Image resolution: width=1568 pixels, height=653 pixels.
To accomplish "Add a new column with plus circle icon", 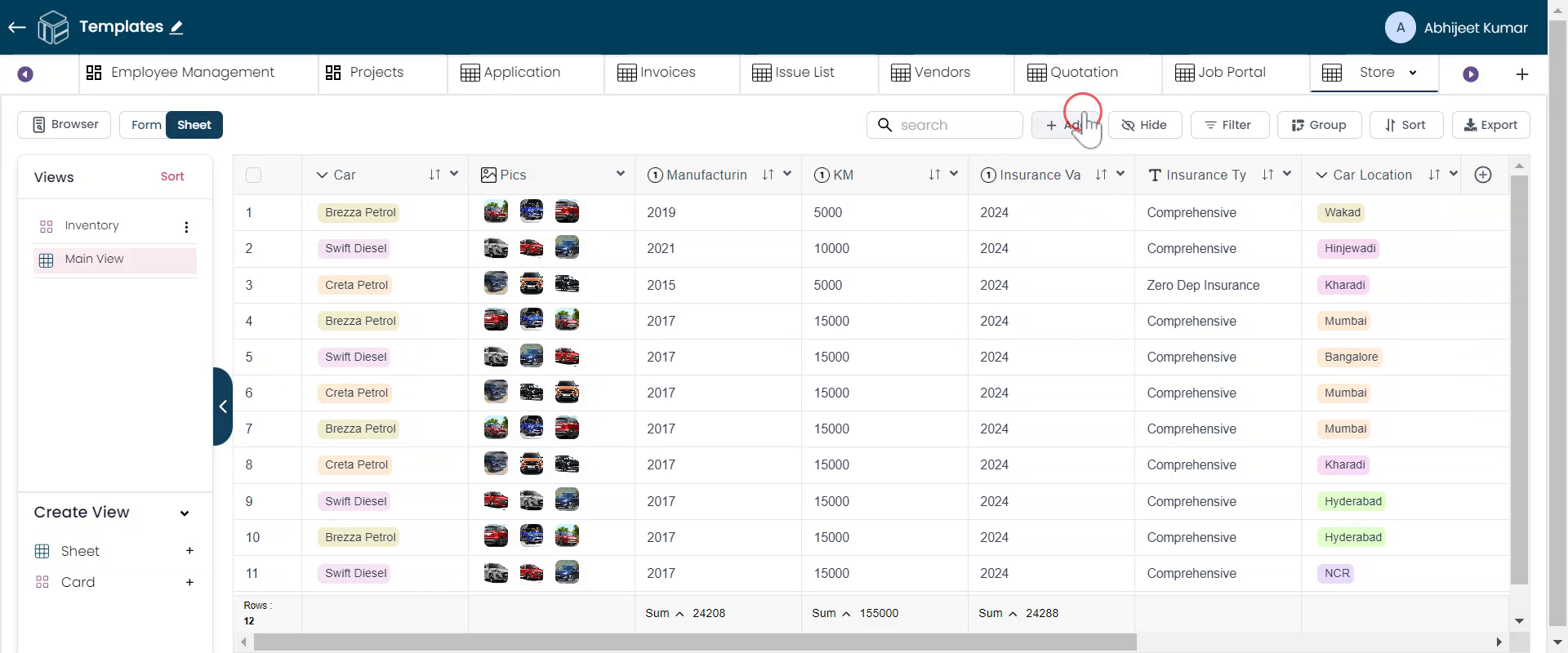I will [x=1483, y=175].
